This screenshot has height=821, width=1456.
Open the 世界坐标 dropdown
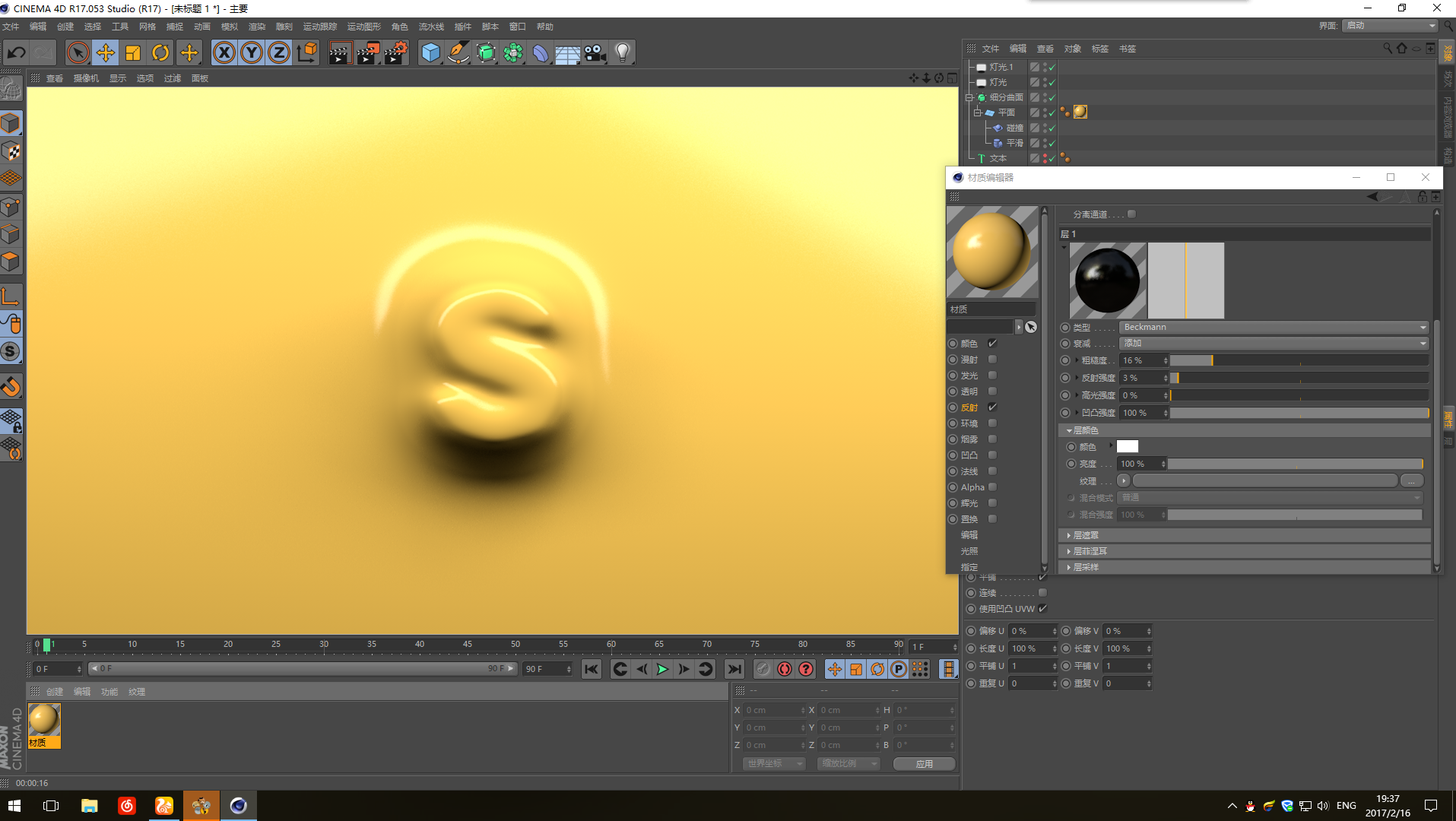(x=774, y=763)
